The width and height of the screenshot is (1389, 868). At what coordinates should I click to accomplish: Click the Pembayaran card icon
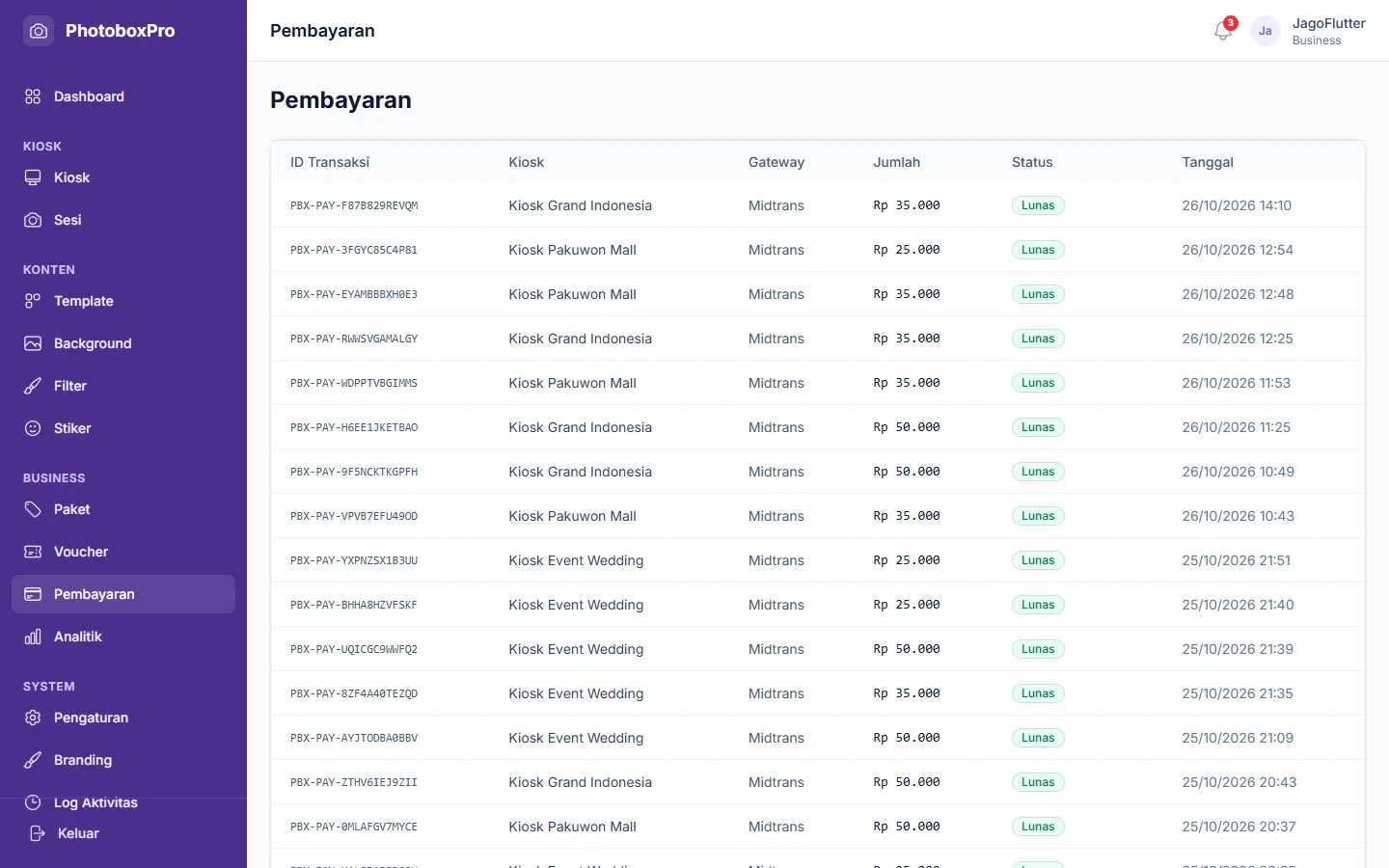pyautogui.click(x=33, y=594)
